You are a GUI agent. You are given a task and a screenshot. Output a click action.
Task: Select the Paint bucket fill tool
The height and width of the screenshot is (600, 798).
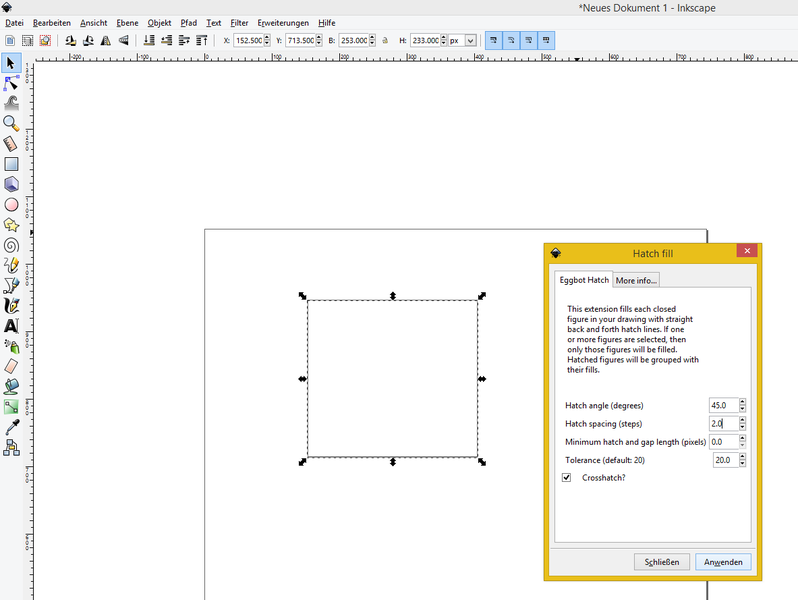click(x=11, y=387)
